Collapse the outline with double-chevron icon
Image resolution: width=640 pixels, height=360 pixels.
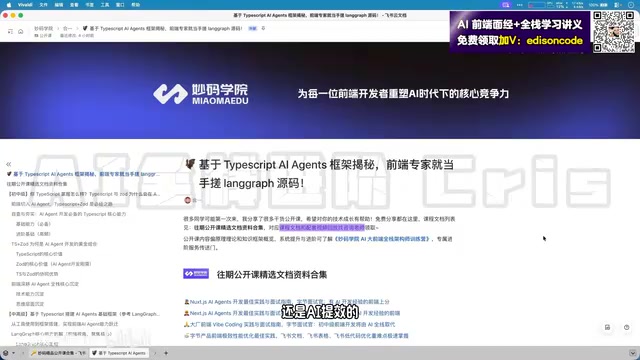[9, 164]
